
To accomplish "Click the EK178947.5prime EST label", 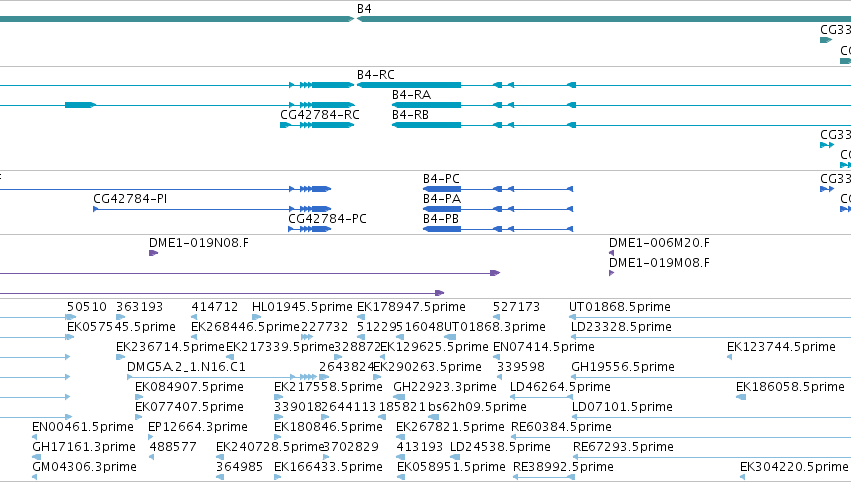I will 411,307.
